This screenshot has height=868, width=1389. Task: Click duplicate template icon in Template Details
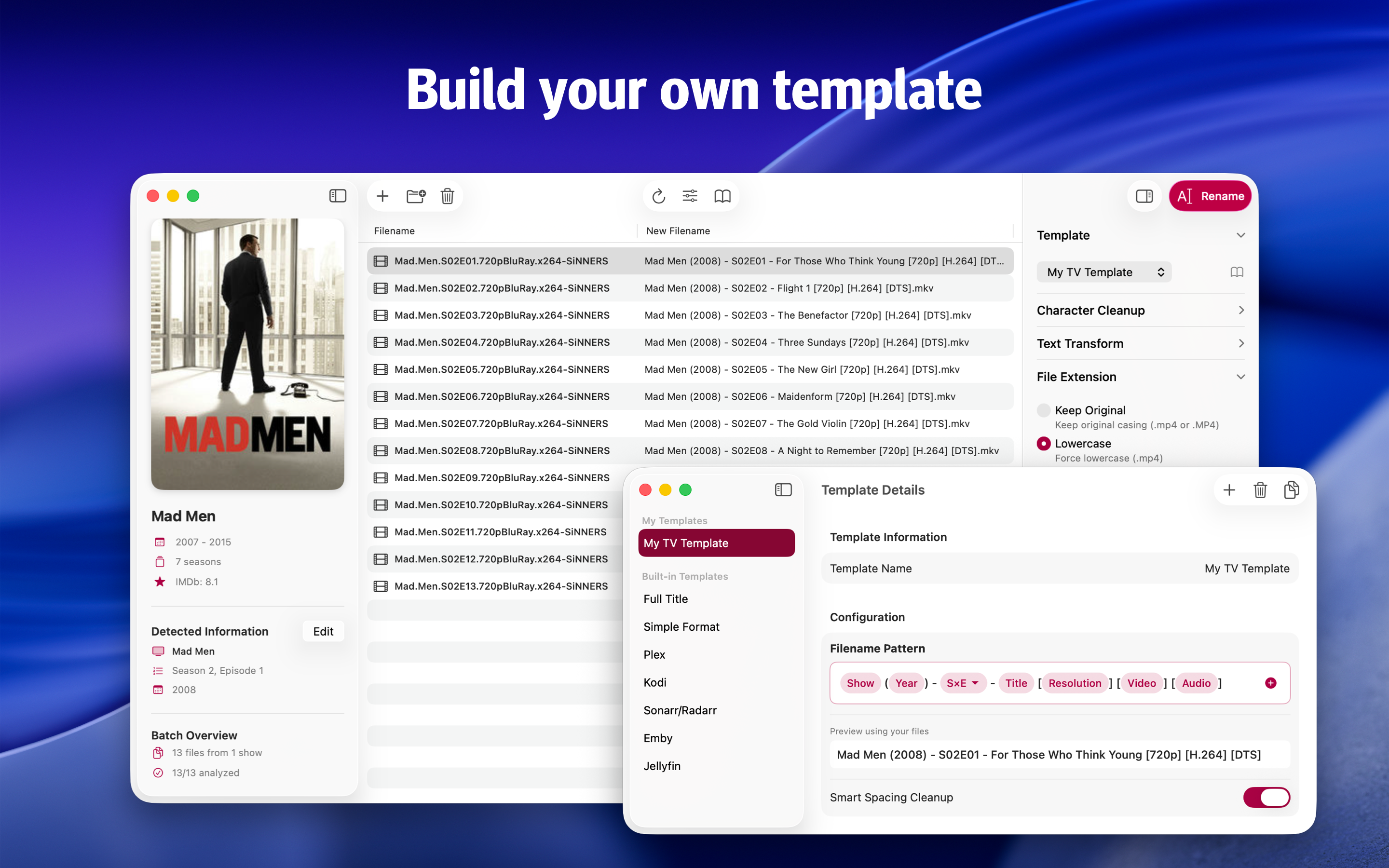[1291, 489]
